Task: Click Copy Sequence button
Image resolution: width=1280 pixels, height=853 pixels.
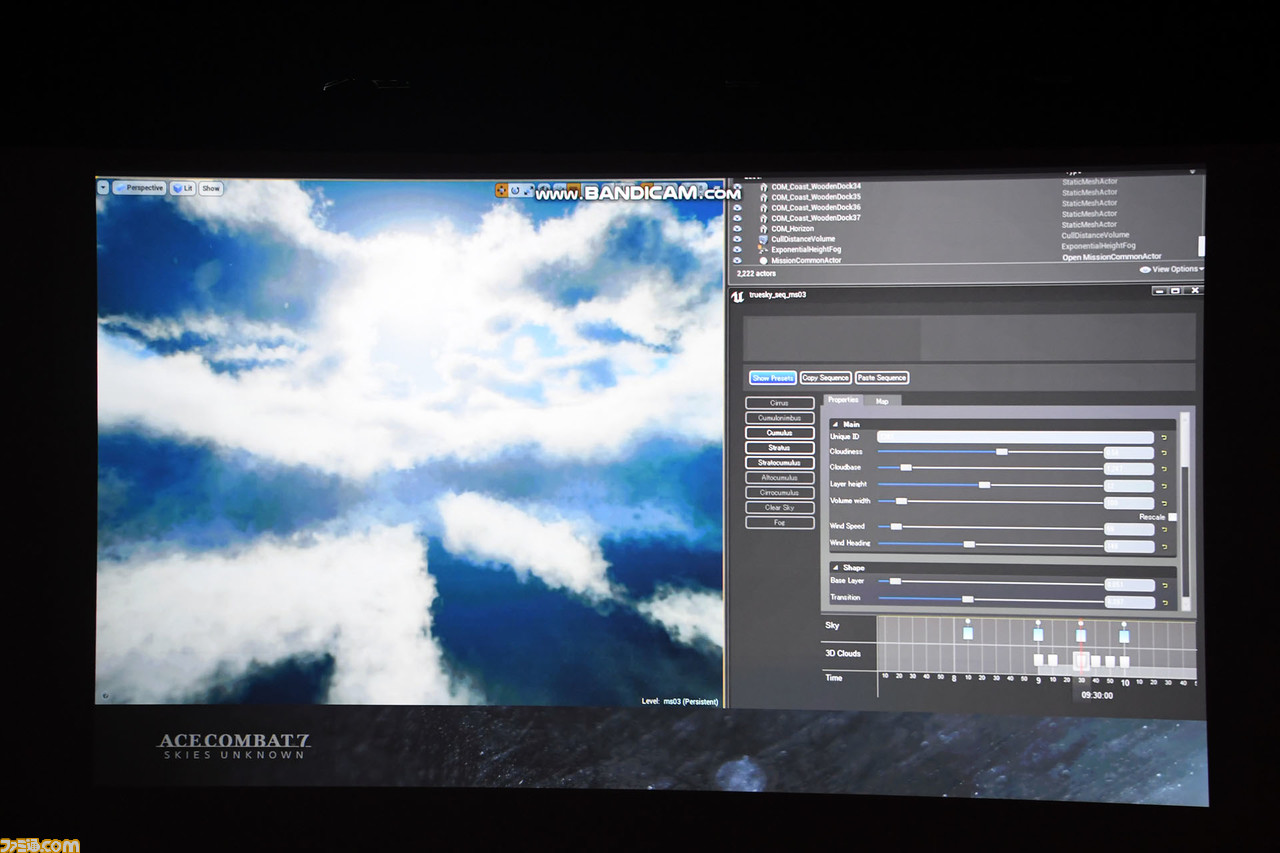Action: 826,378
